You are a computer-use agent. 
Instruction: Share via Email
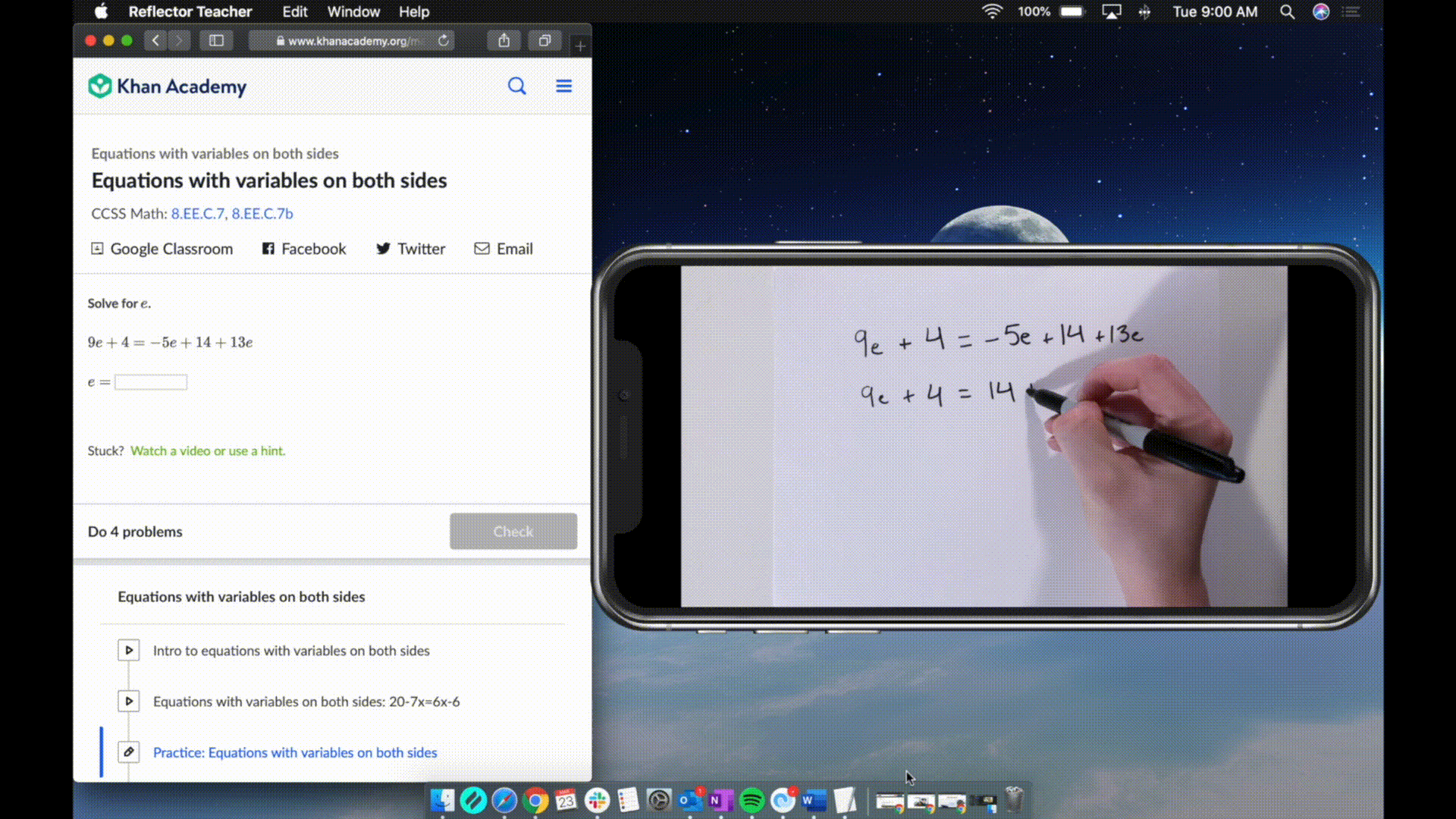pyautogui.click(x=504, y=249)
